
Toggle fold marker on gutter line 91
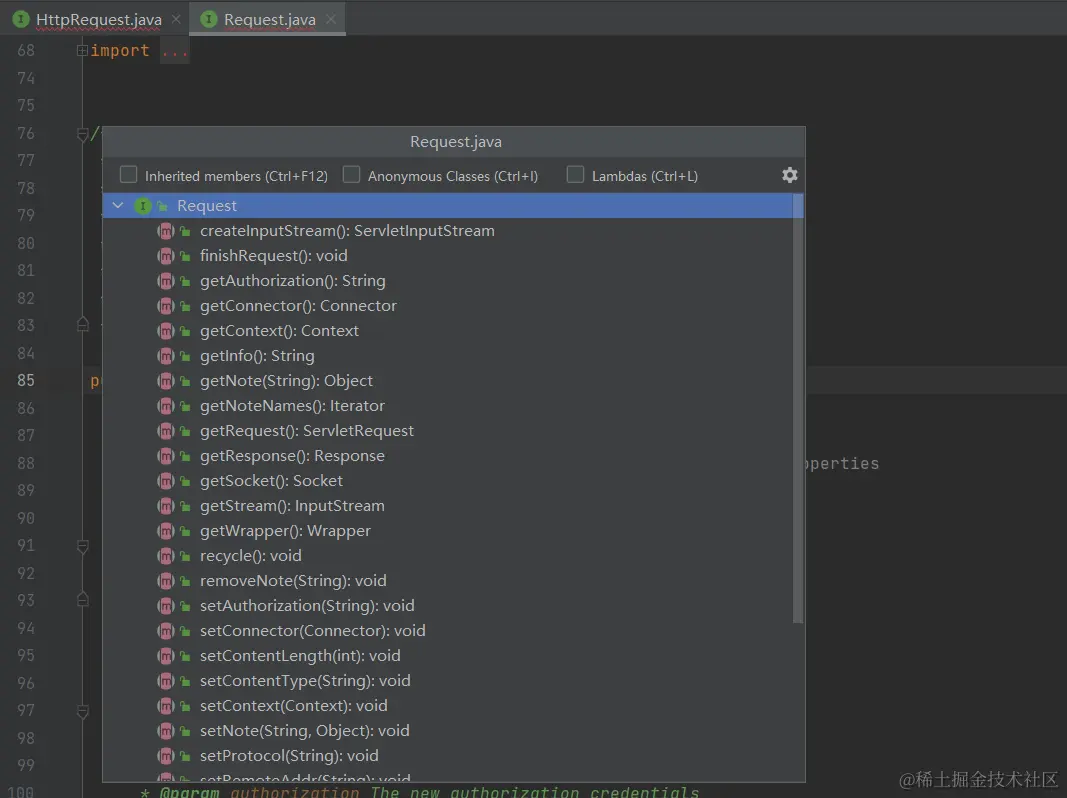tap(82, 546)
